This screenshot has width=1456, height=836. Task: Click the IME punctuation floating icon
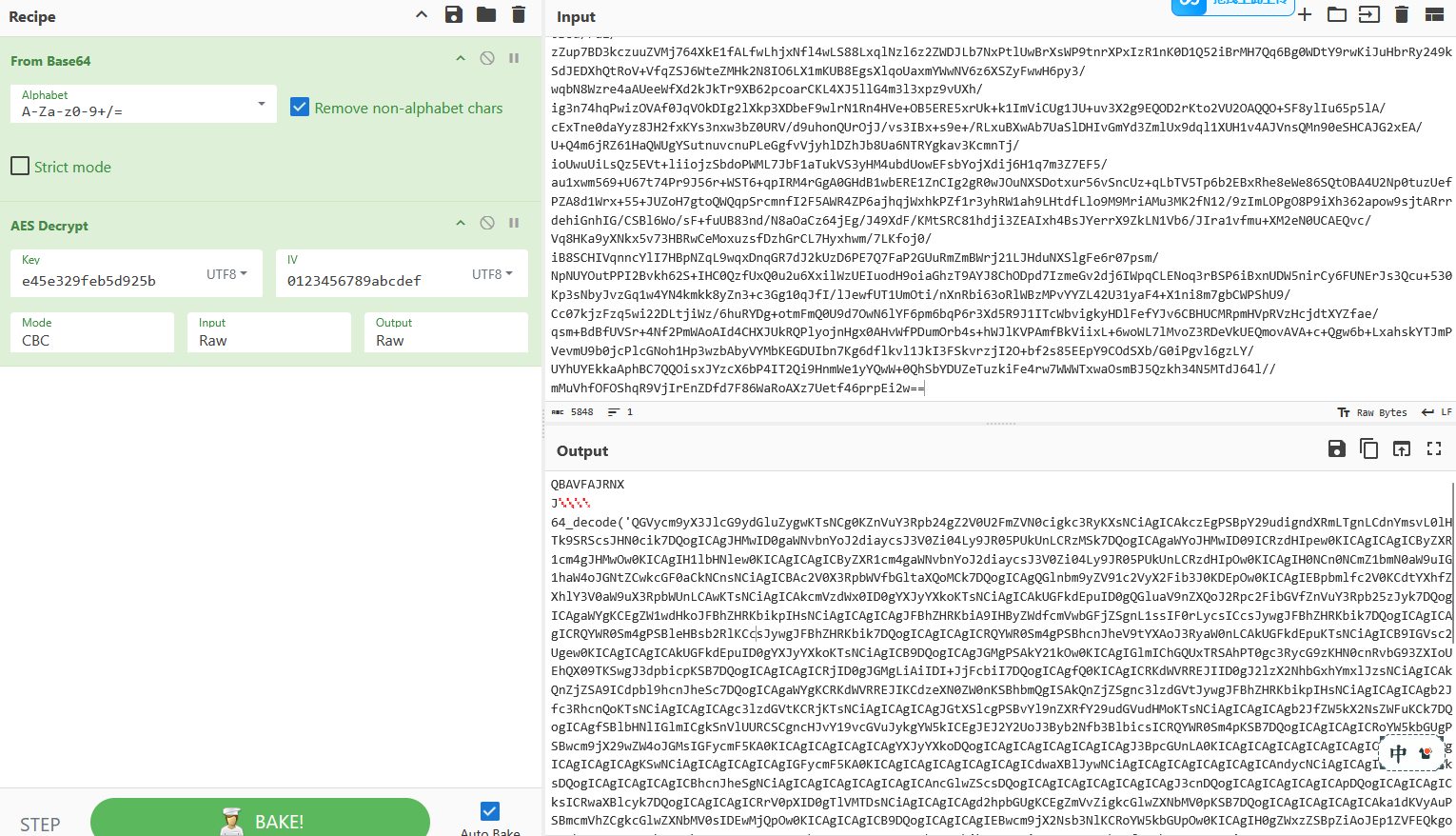point(1426,753)
